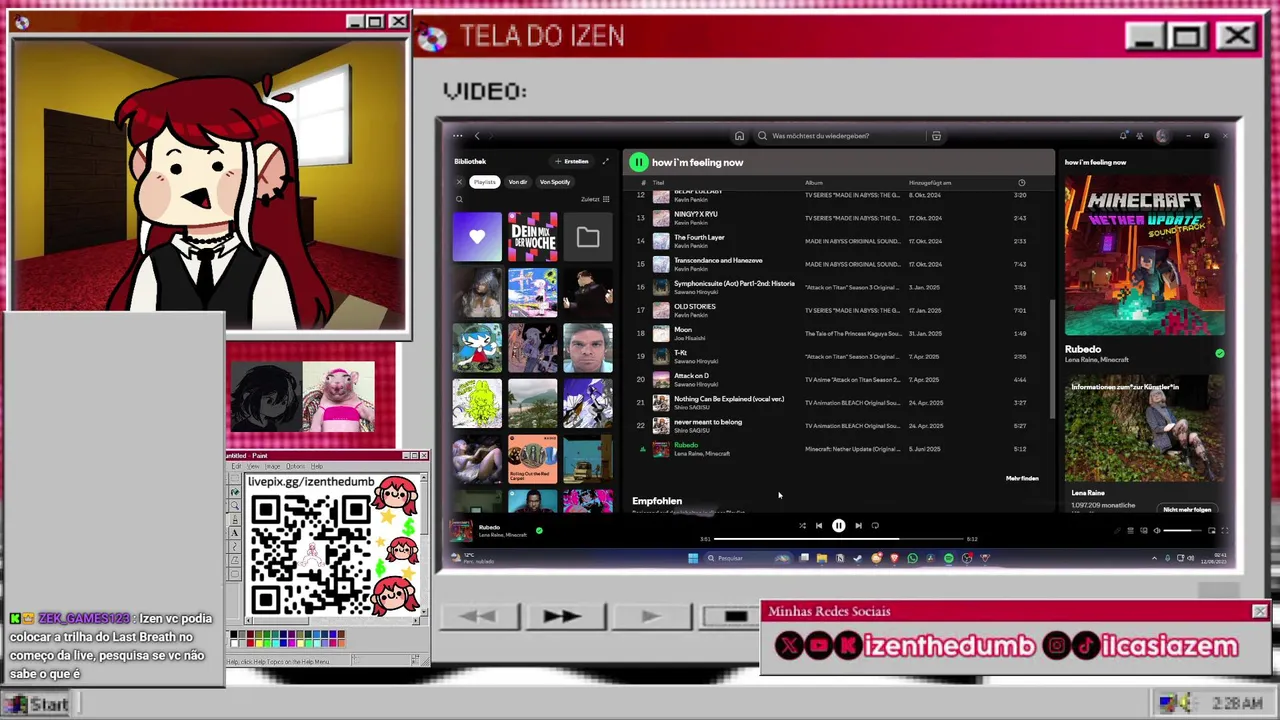Viewport: 1280px width, 720px height.
Task: Go back with the Spotify back arrow
Action: (x=477, y=136)
